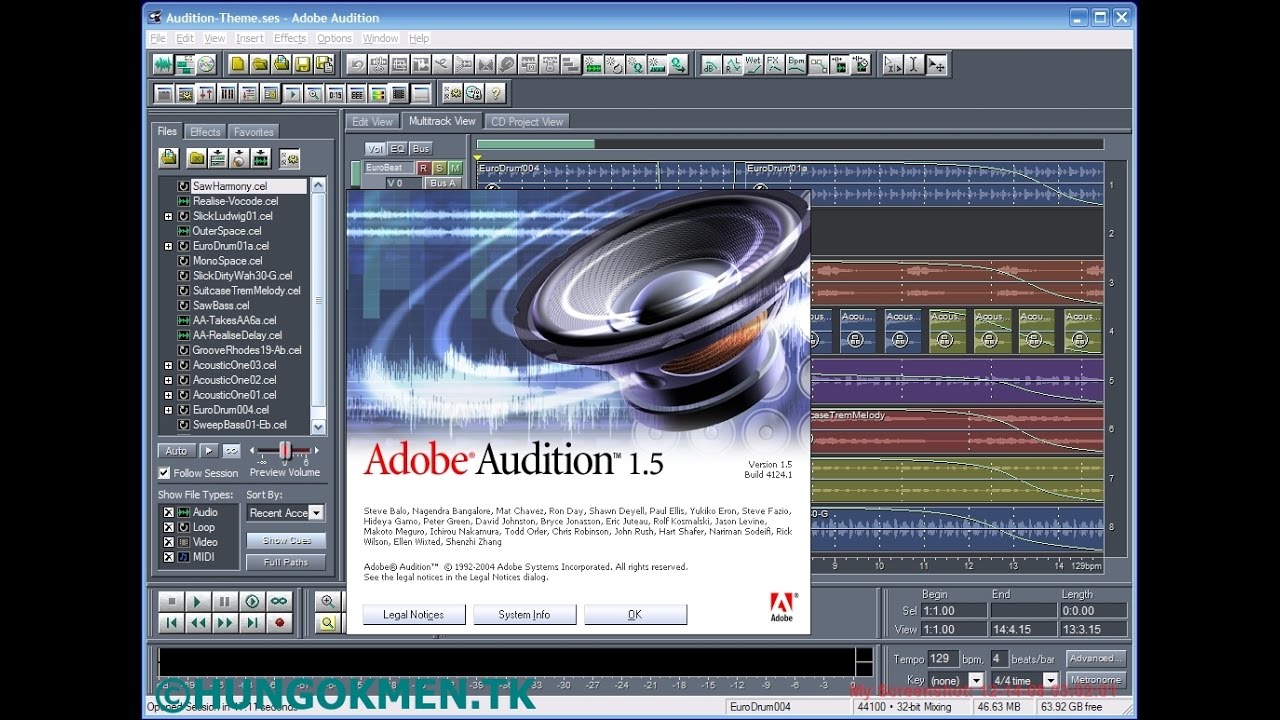
Task: Toggle Record arm R on EuroBeat track
Action: 423,168
